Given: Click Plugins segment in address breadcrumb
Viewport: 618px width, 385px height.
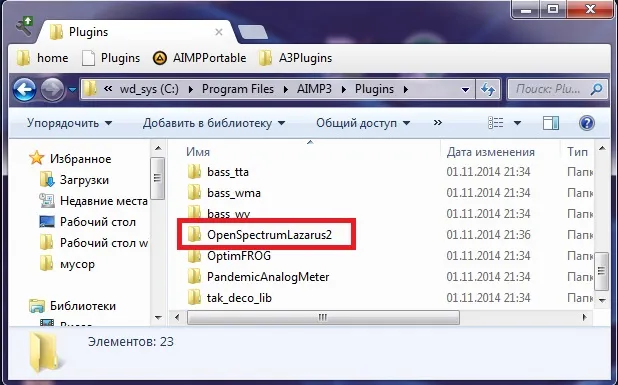Looking at the screenshot, I should tap(374, 89).
